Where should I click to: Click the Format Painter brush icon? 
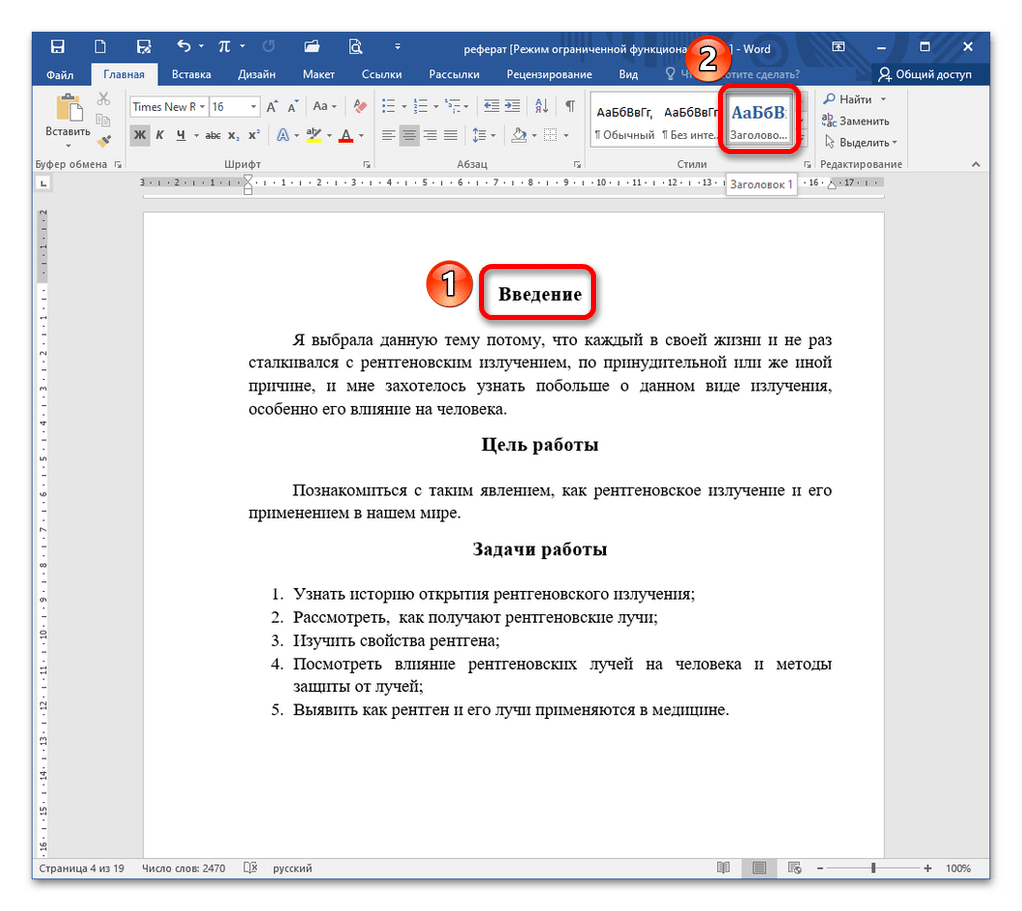[x=103, y=142]
